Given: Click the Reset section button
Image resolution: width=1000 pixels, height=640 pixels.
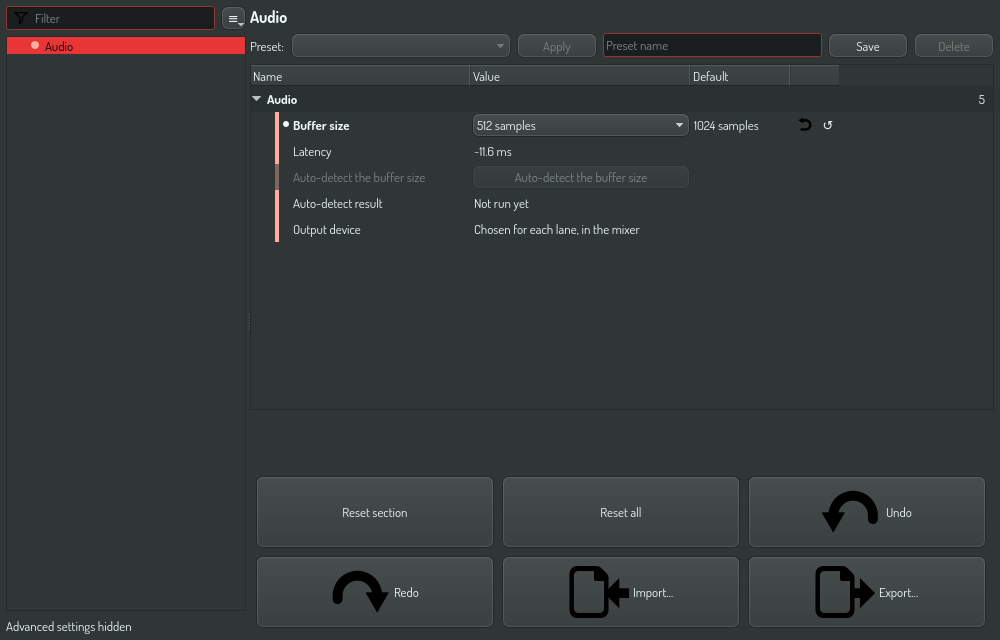Looking at the screenshot, I should pos(374,512).
